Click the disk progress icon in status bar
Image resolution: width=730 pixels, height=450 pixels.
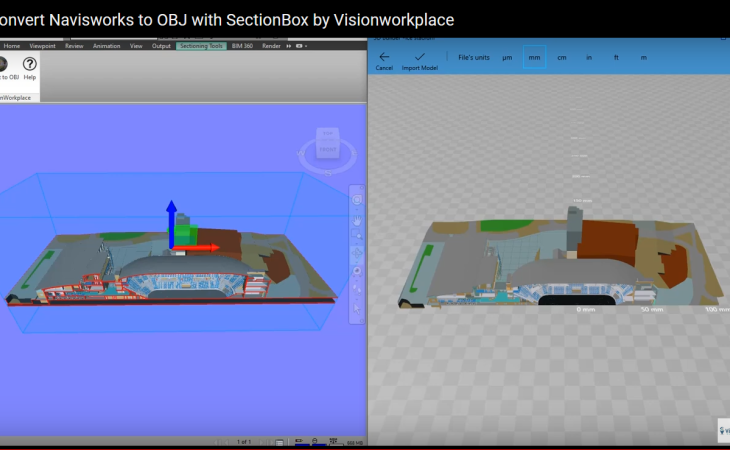315,441
